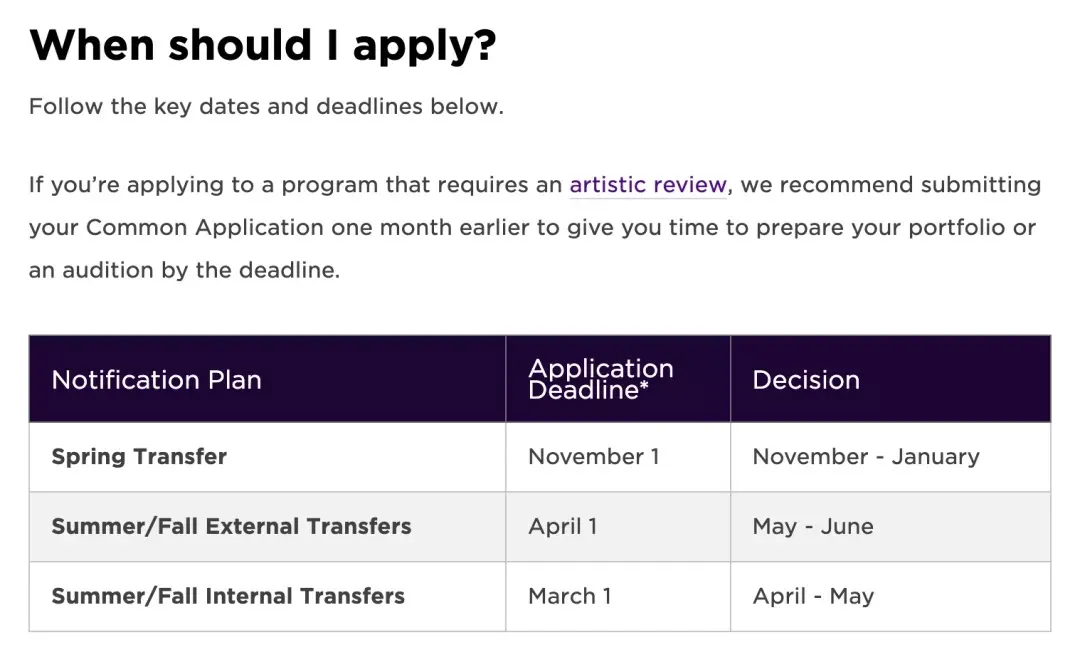Click the March 1 deadline cell

(x=570, y=597)
